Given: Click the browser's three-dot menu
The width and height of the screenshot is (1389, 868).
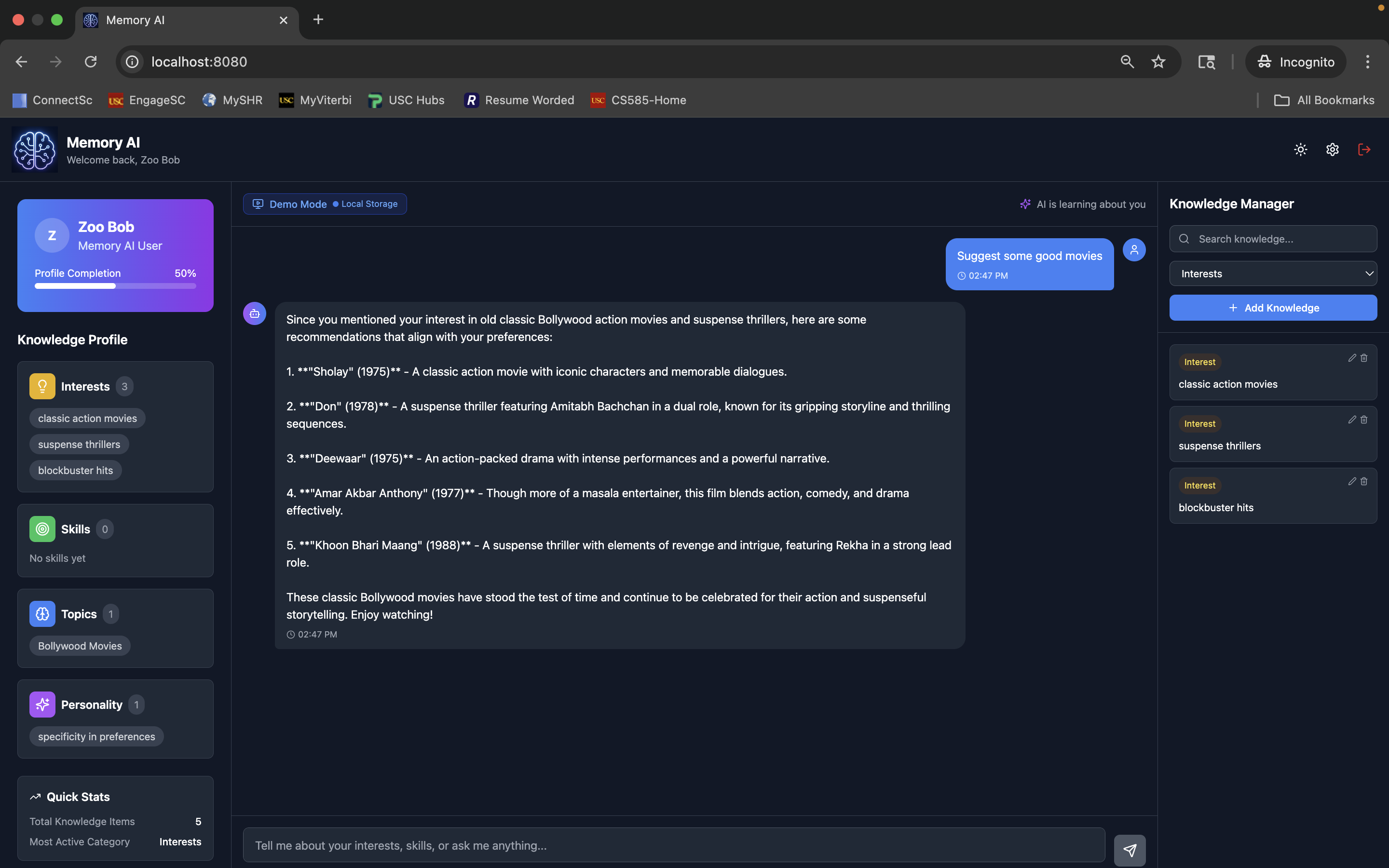Looking at the screenshot, I should click(x=1367, y=62).
